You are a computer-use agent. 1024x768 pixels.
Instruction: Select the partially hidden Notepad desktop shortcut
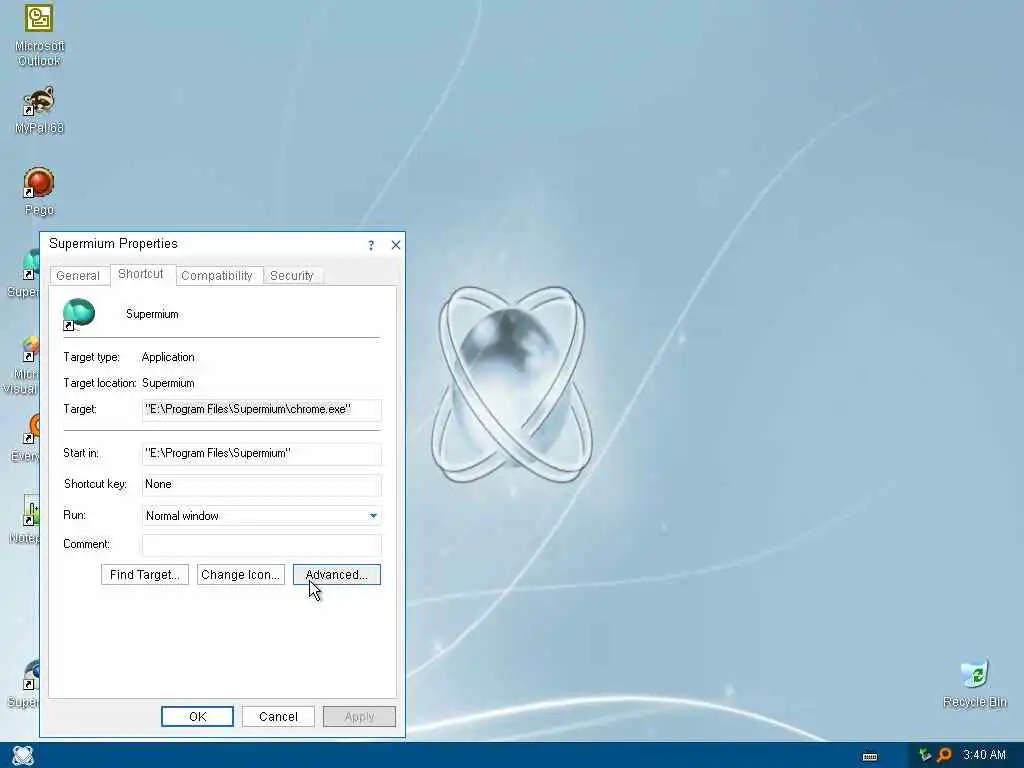tap(24, 519)
